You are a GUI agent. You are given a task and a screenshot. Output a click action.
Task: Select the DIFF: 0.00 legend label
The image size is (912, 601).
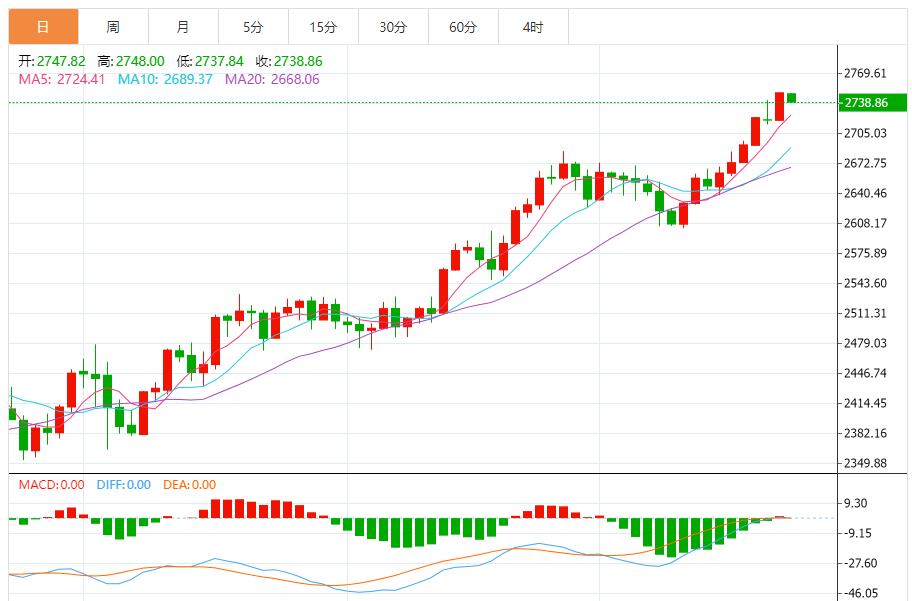(124, 485)
